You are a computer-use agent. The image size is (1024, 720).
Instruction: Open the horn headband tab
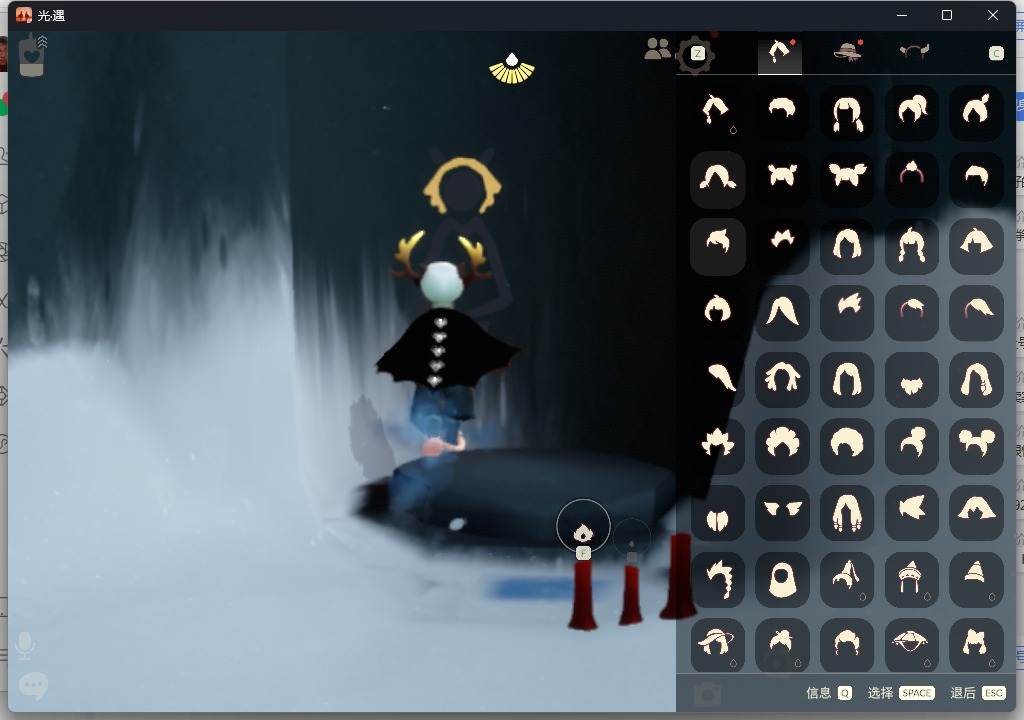coord(914,52)
